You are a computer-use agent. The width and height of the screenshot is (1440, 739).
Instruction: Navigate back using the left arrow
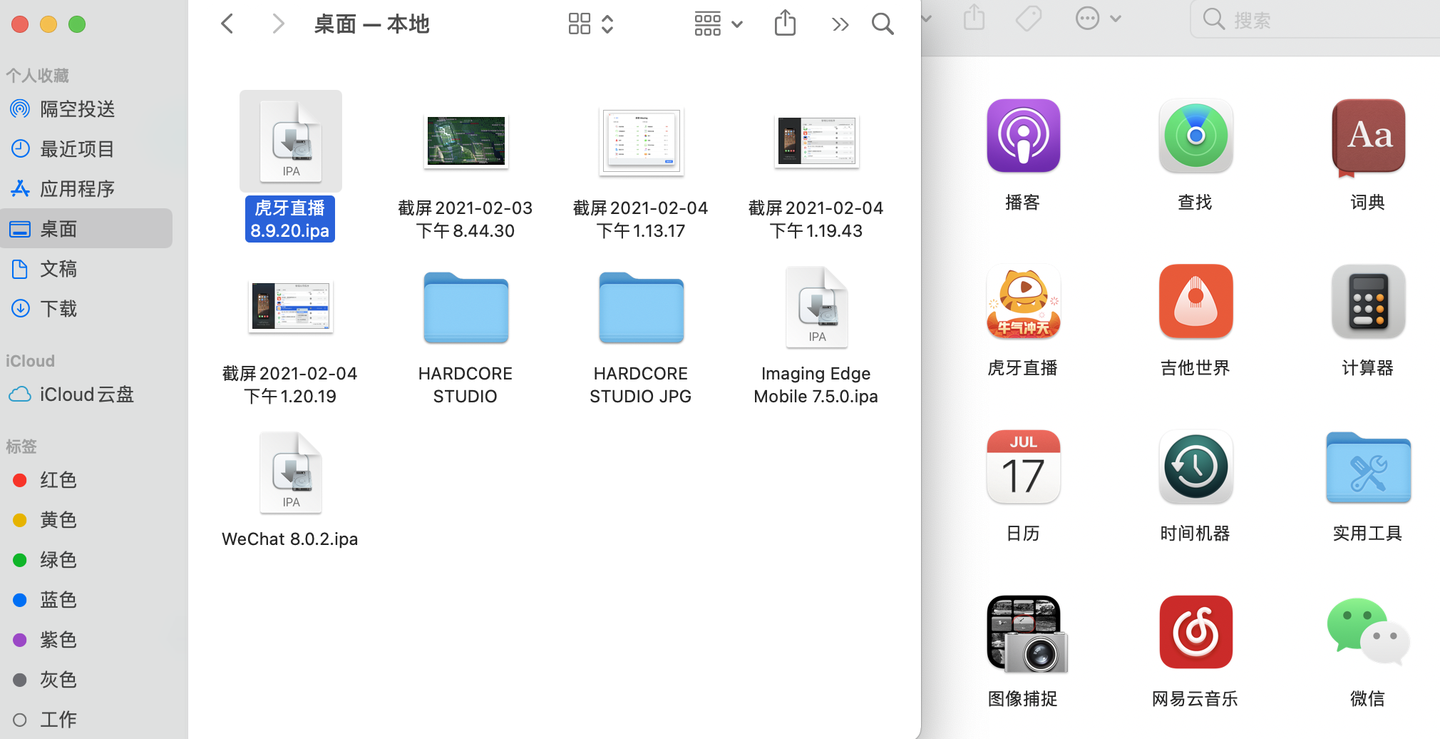[x=226, y=23]
